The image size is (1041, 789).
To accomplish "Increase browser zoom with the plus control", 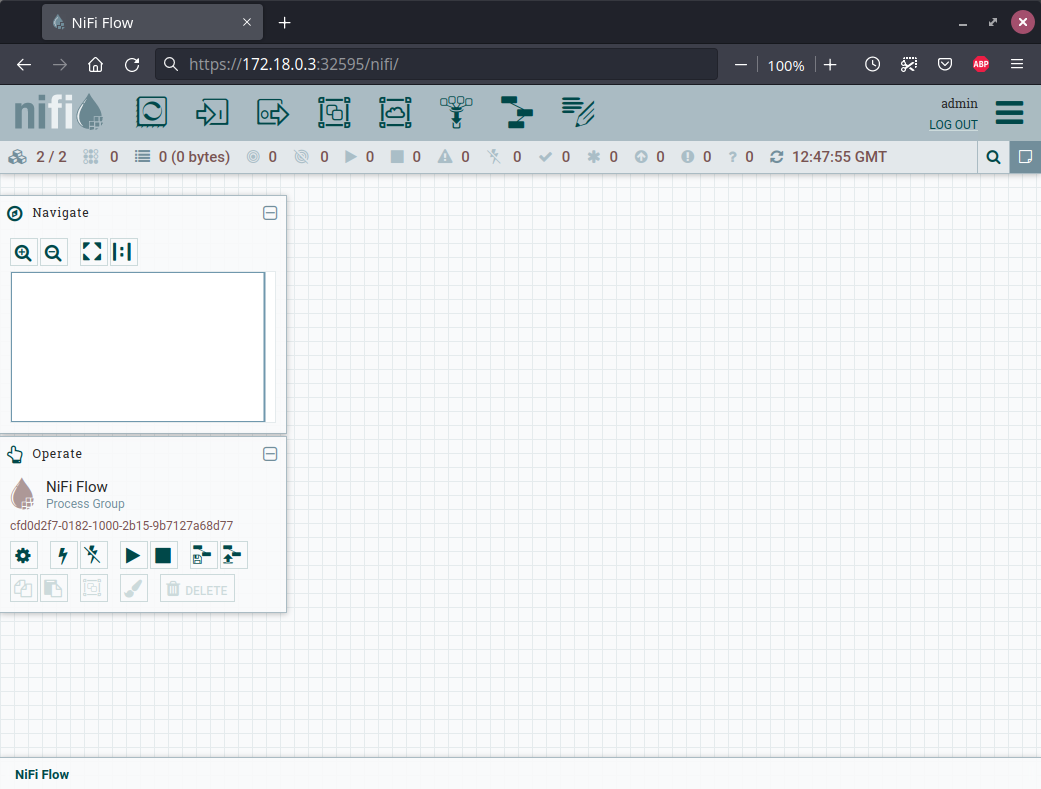I will (x=830, y=64).
